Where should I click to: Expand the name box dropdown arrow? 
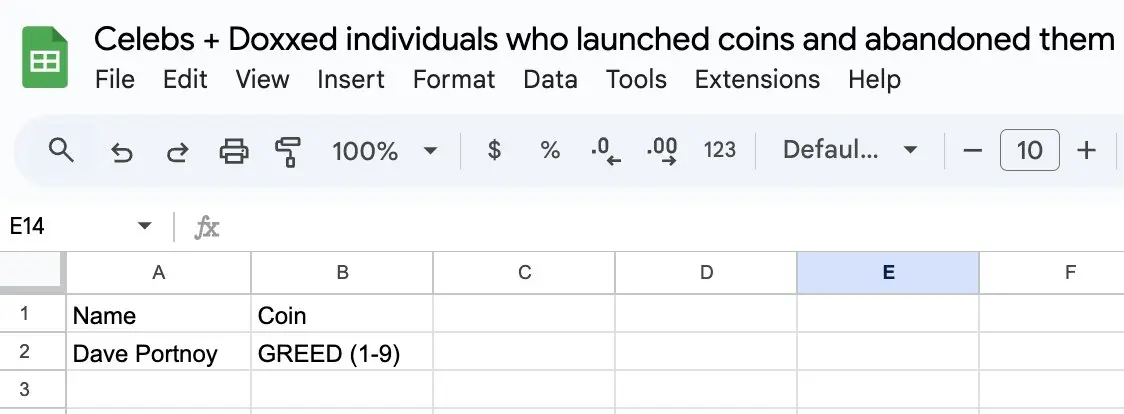pos(145,226)
